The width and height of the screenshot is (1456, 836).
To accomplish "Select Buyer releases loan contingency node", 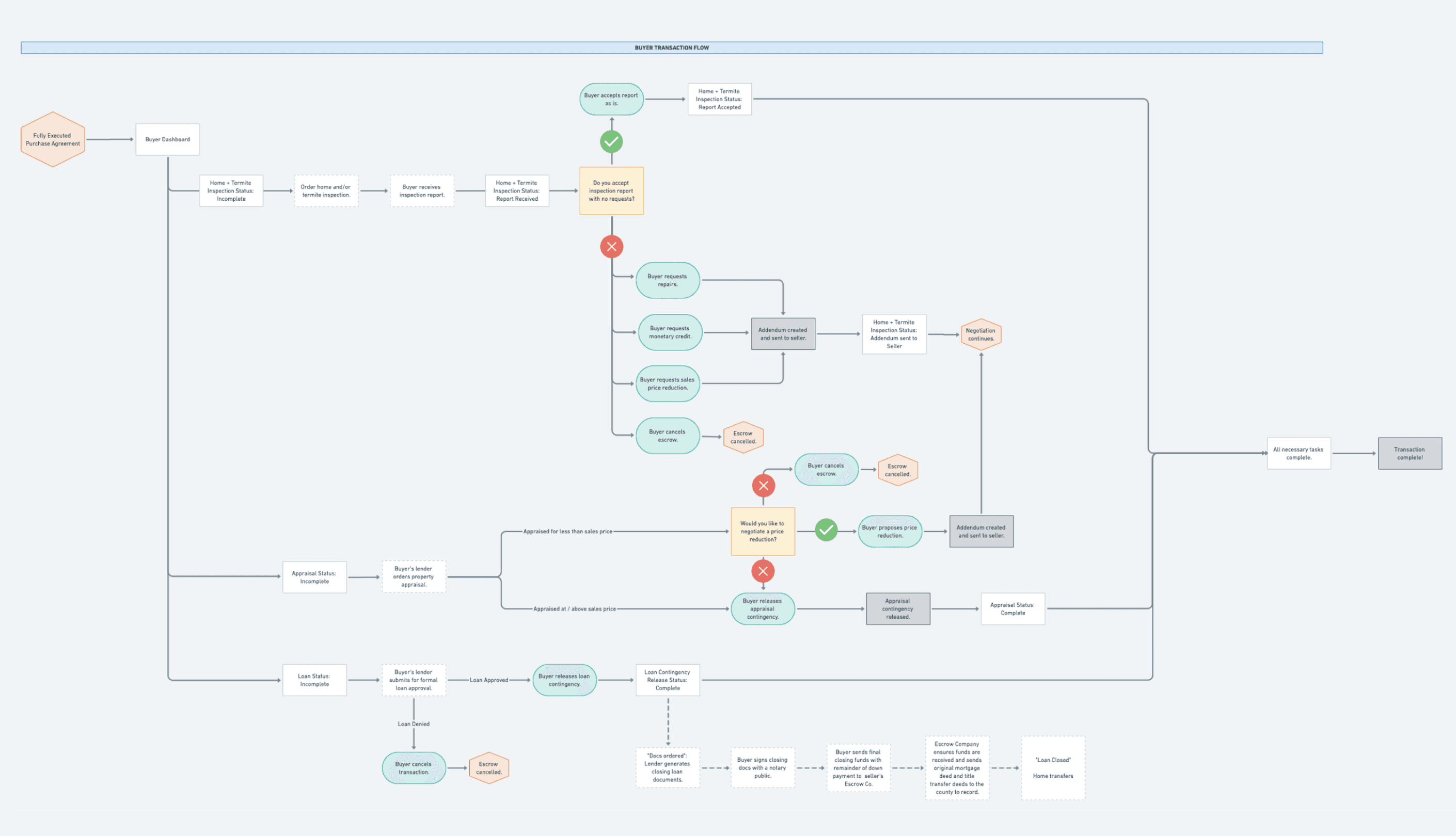I will coord(565,680).
